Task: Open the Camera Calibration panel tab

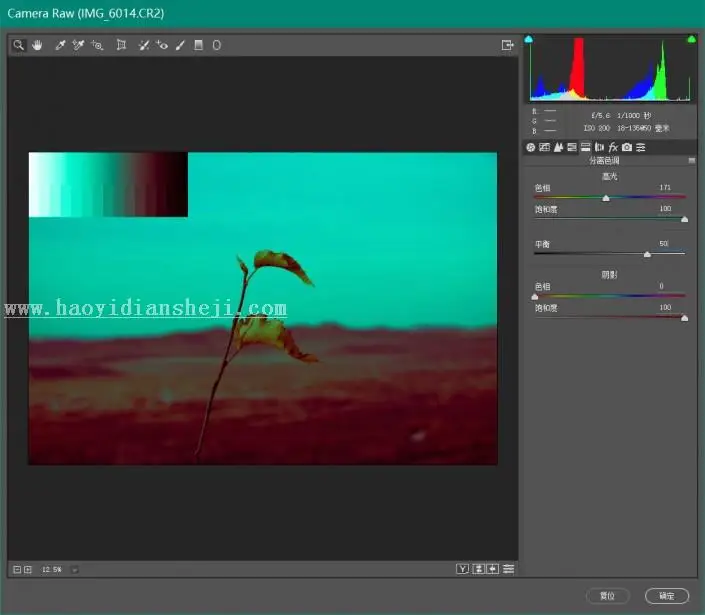Action: click(x=627, y=147)
